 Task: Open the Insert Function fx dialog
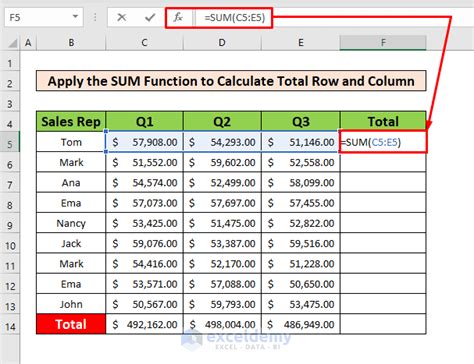click(178, 17)
